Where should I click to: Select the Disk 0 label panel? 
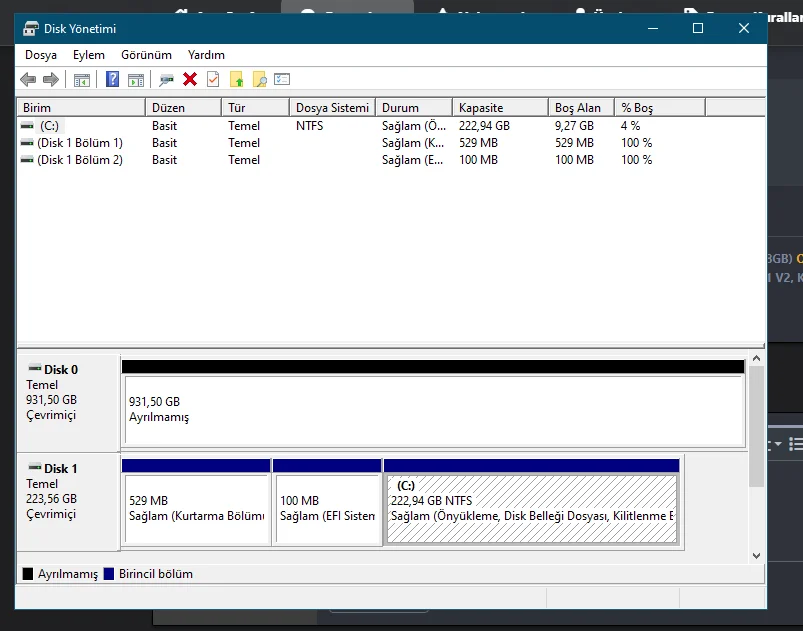point(69,403)
